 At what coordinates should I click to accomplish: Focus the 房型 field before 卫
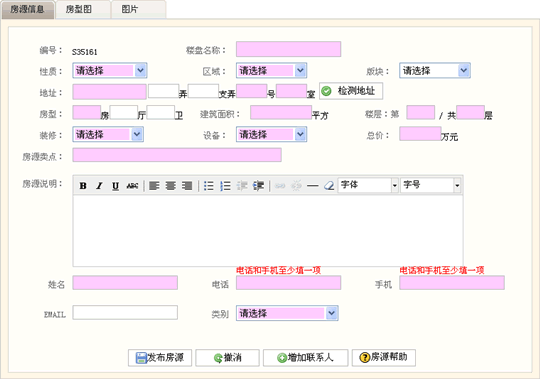coord(160,113)
